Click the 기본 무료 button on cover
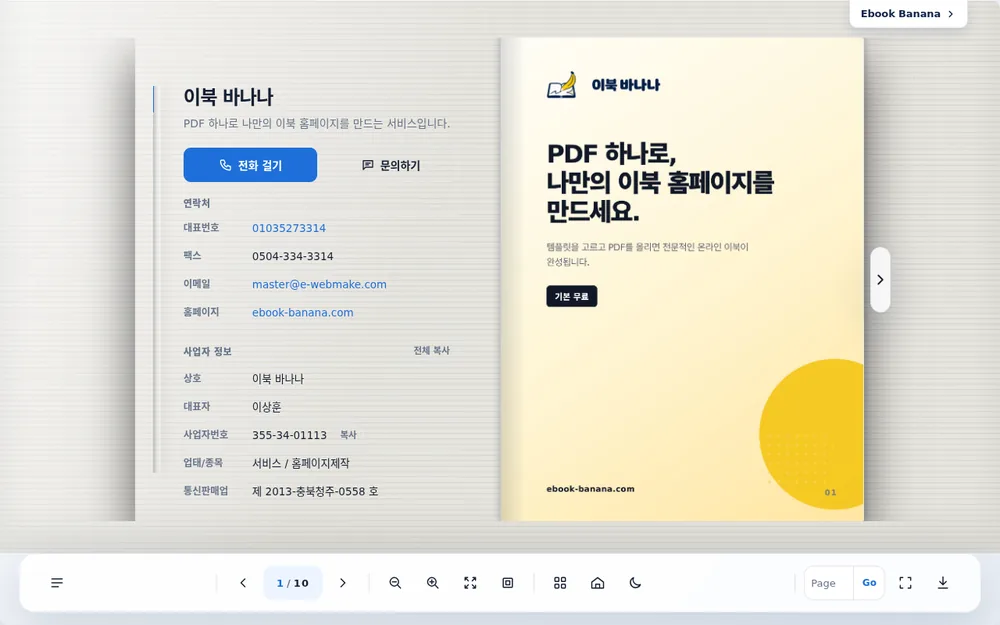Screen dimensions: 1000x625 [571, 297]
